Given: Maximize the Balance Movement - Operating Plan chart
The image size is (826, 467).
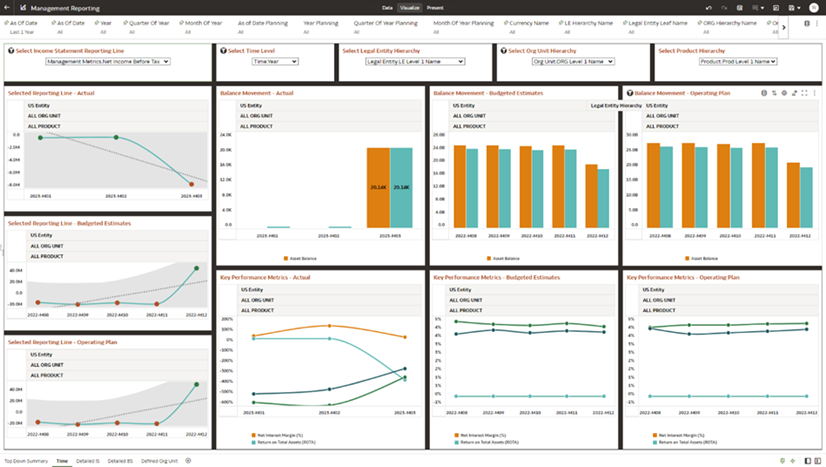Looking at the screenshot, I should point(804,93).
